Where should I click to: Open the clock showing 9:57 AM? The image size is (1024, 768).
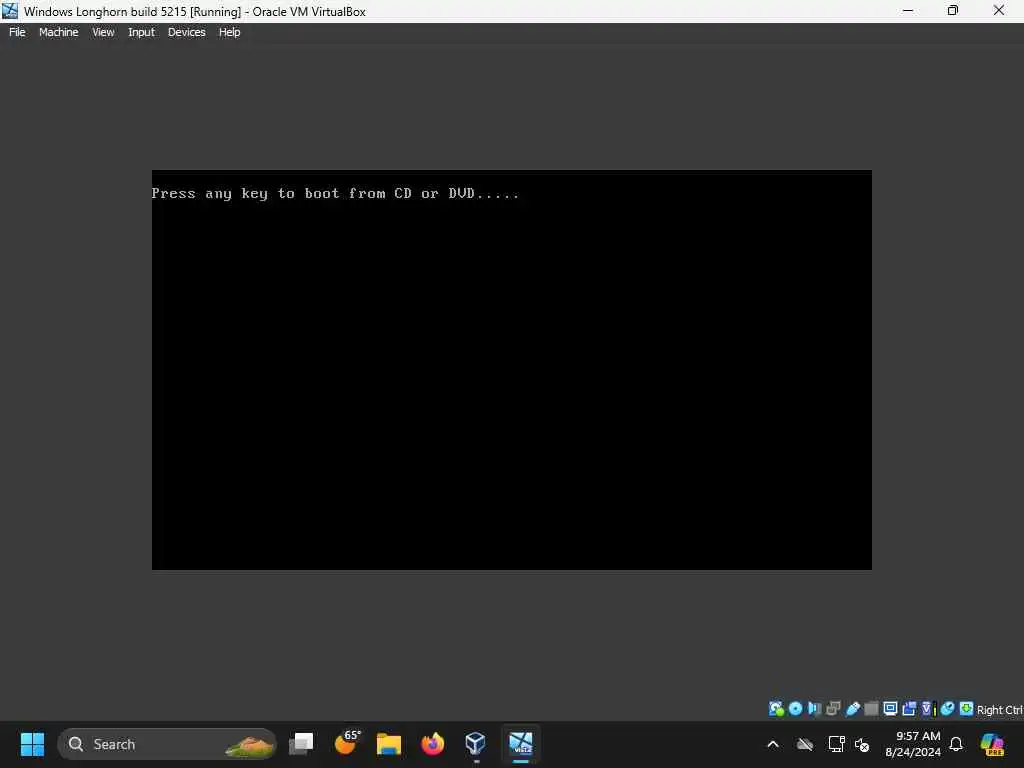(912, 744)
